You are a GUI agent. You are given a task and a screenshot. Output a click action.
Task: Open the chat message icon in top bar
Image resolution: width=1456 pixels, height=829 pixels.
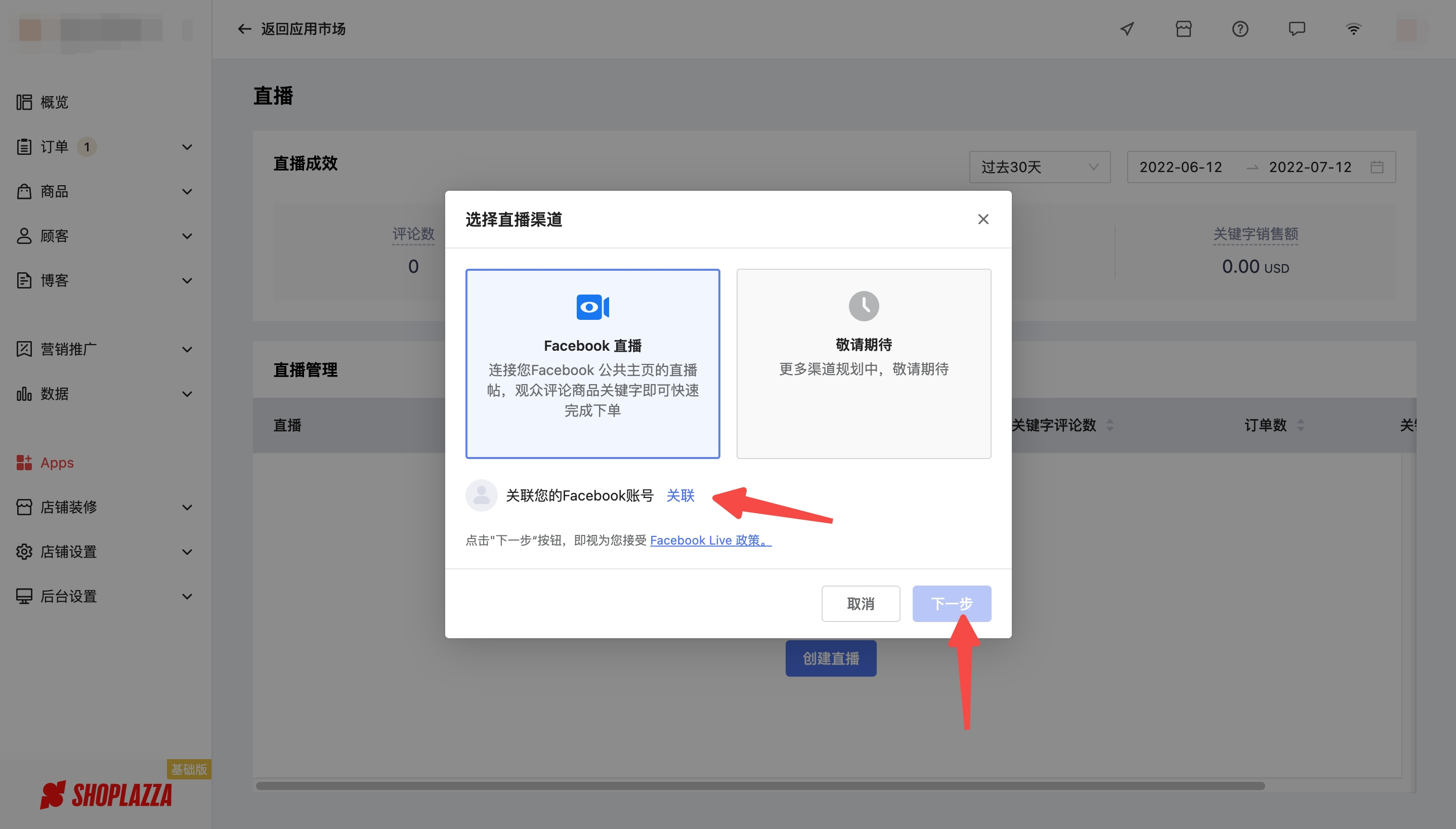(1297, 28)
